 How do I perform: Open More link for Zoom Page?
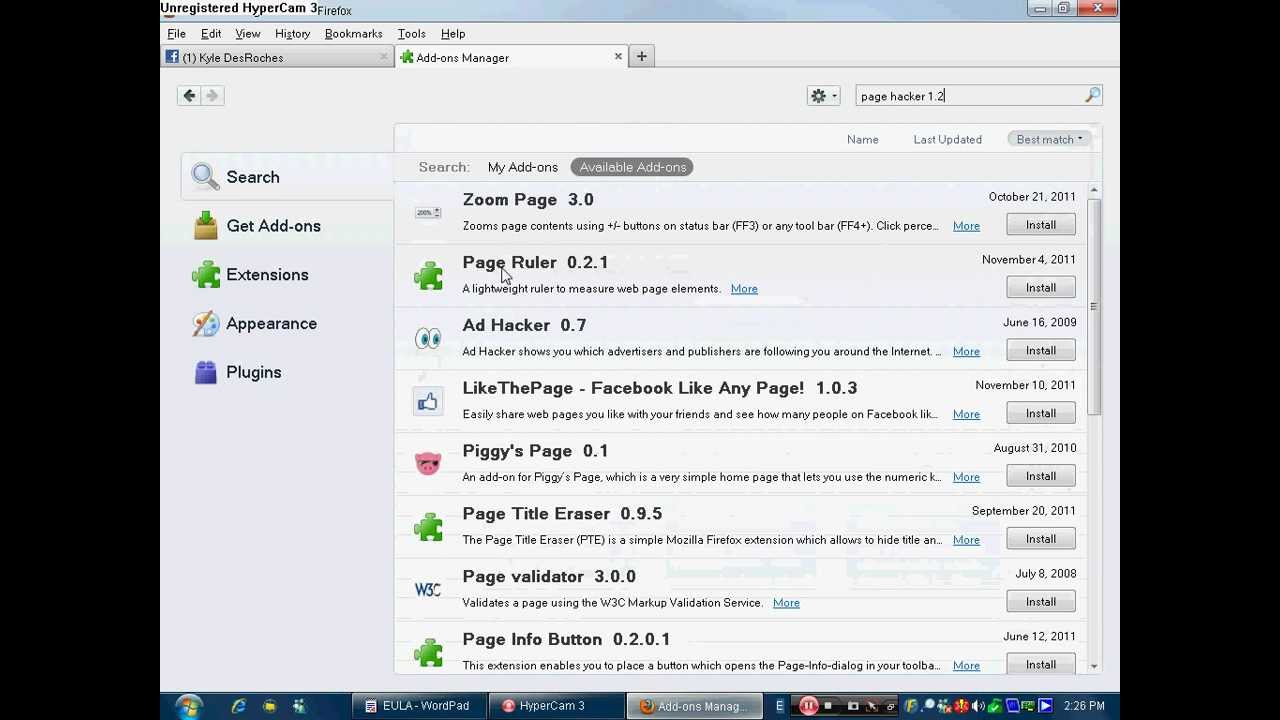coord(966,226)
